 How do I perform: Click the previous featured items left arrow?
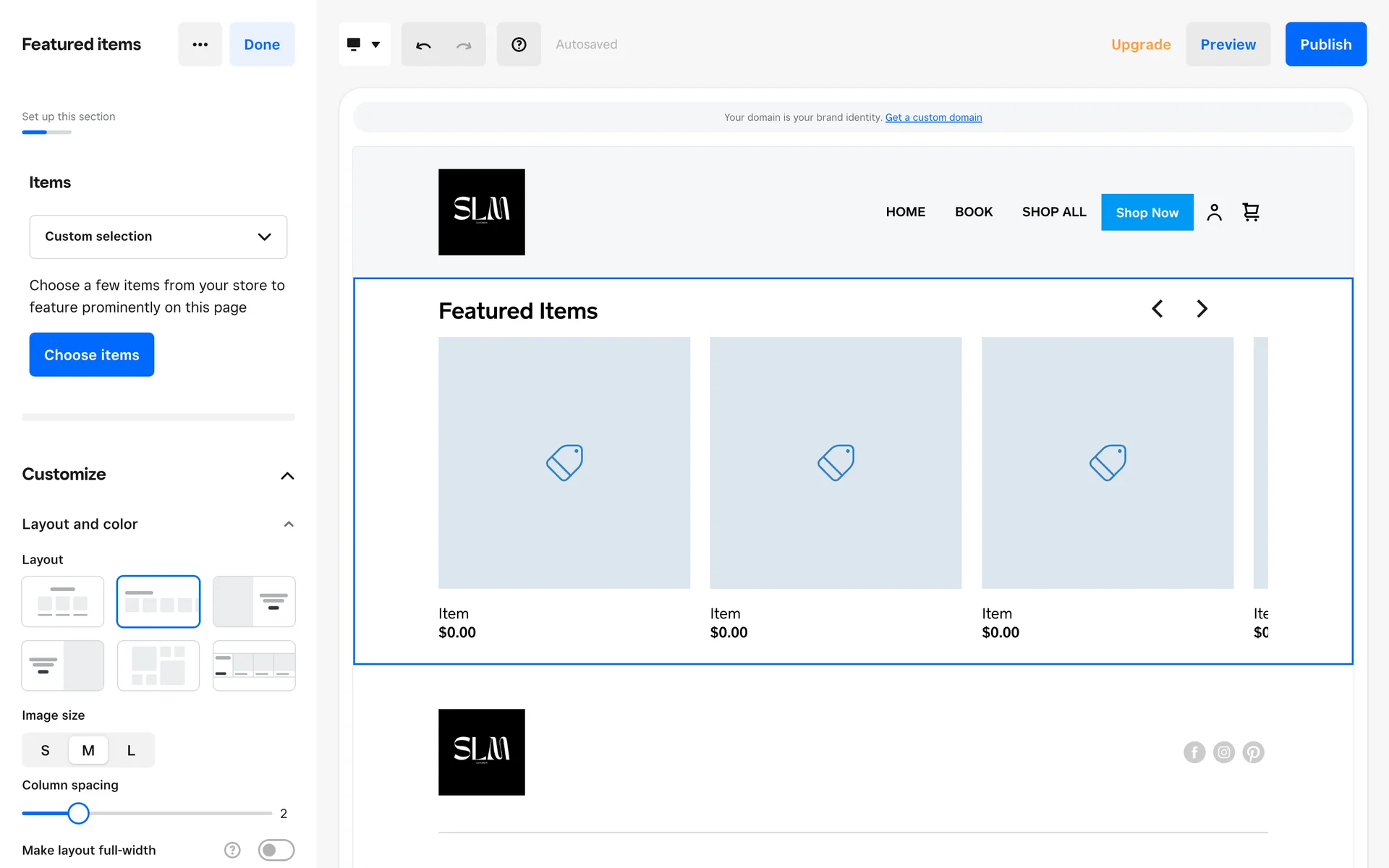(1157, 309)
